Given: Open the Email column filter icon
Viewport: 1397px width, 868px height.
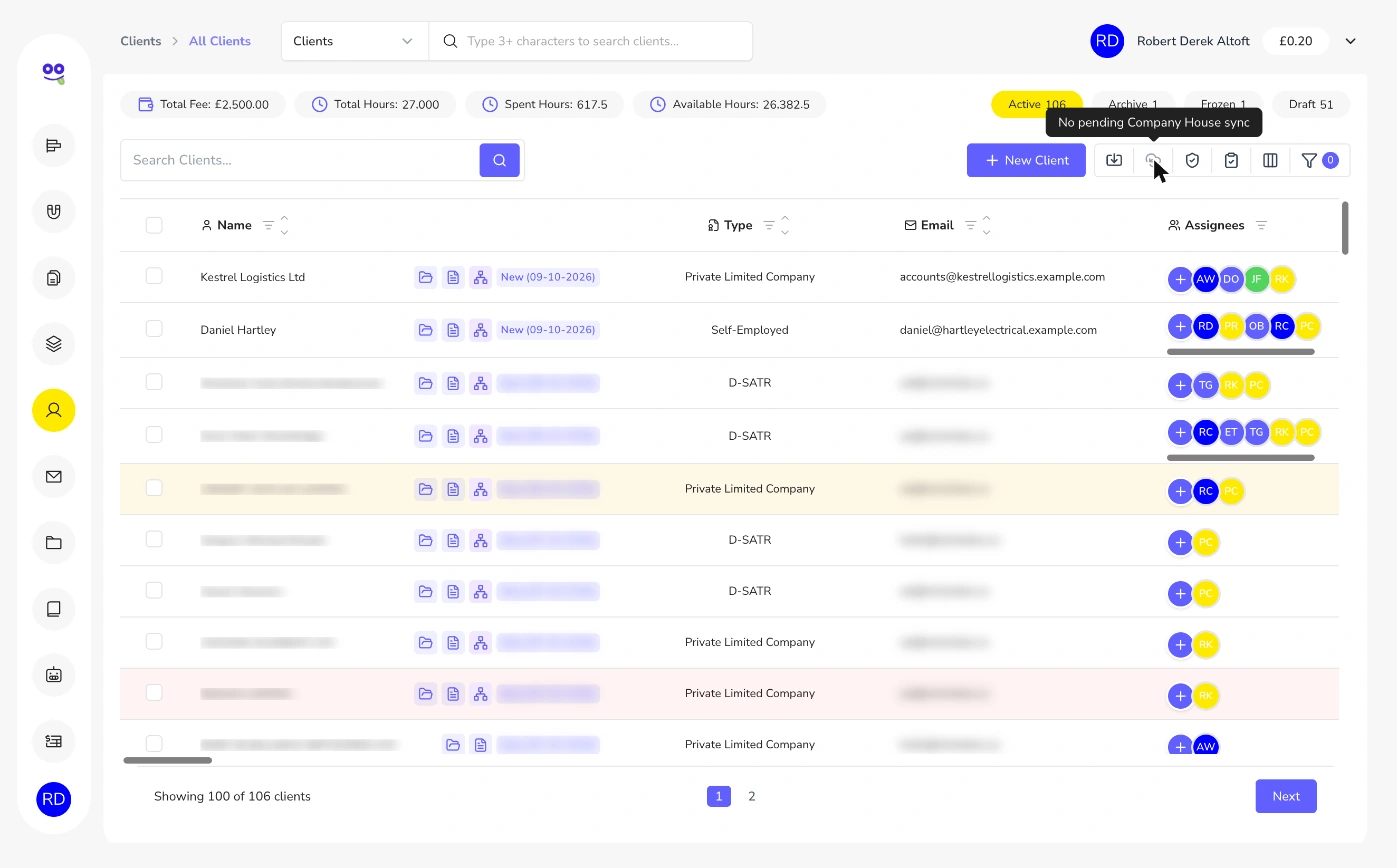Looking at the screenshot, I should 970,226.
